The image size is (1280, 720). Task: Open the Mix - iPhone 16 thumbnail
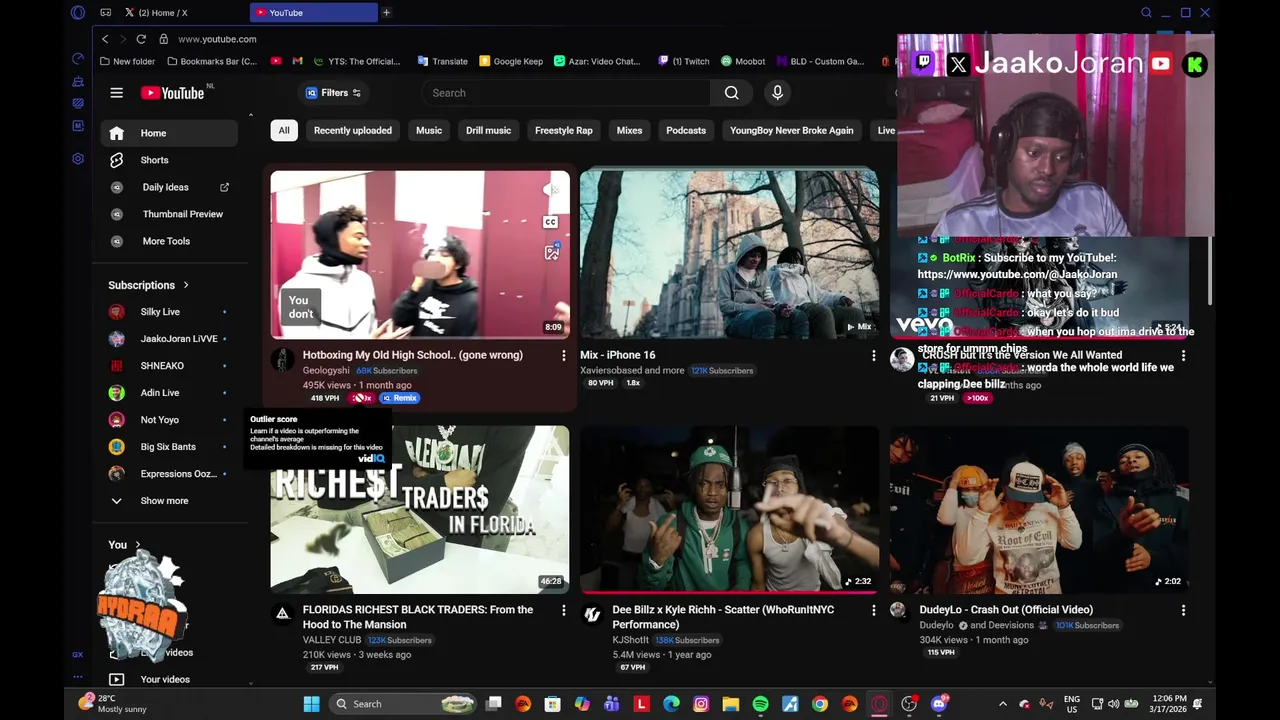tap(729, 254)
